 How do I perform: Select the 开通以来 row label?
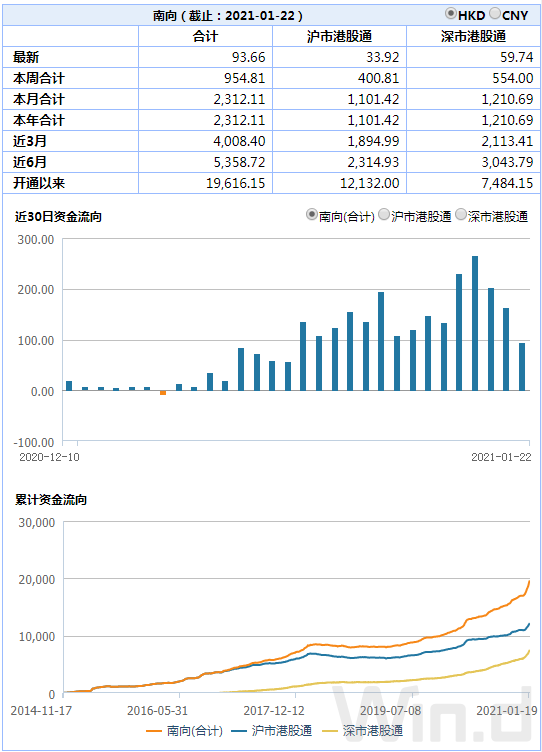point(39,183)
